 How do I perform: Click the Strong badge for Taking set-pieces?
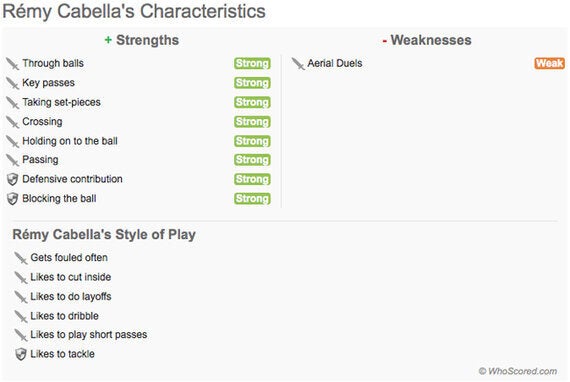pyautogui.click(x=252, y=102)
